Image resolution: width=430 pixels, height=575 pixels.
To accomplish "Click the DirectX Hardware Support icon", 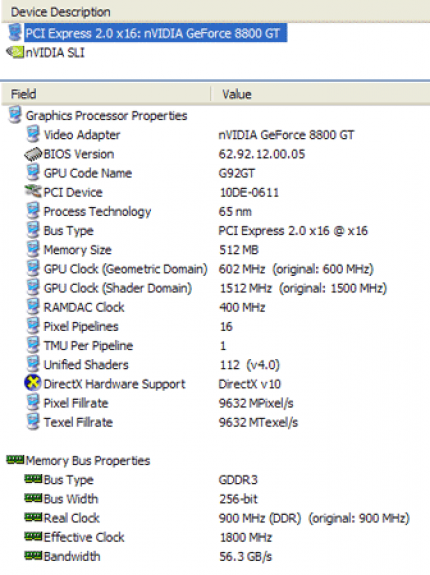I will point(33,384).
